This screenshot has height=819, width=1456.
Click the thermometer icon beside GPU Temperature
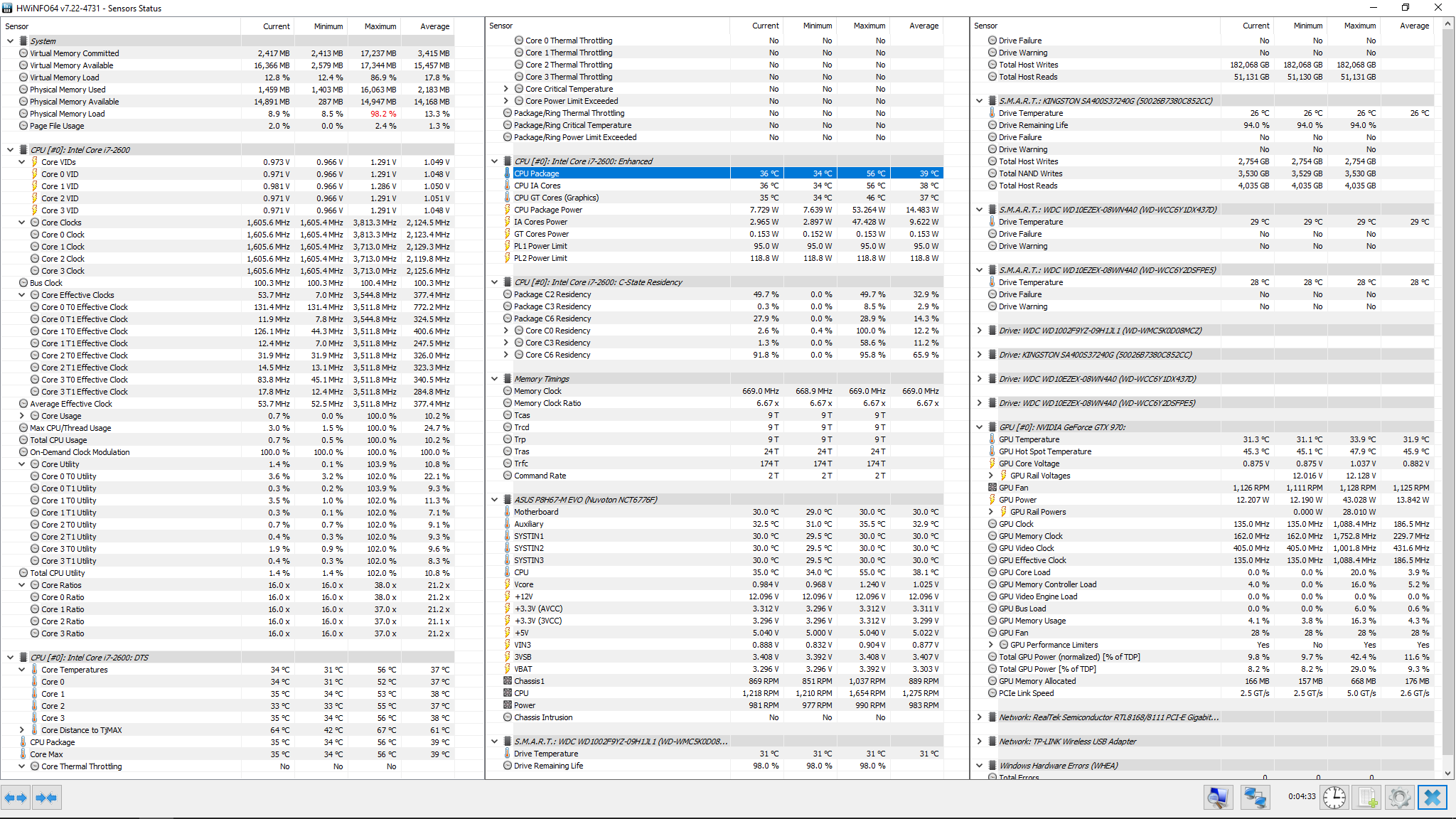pos(992,439)
